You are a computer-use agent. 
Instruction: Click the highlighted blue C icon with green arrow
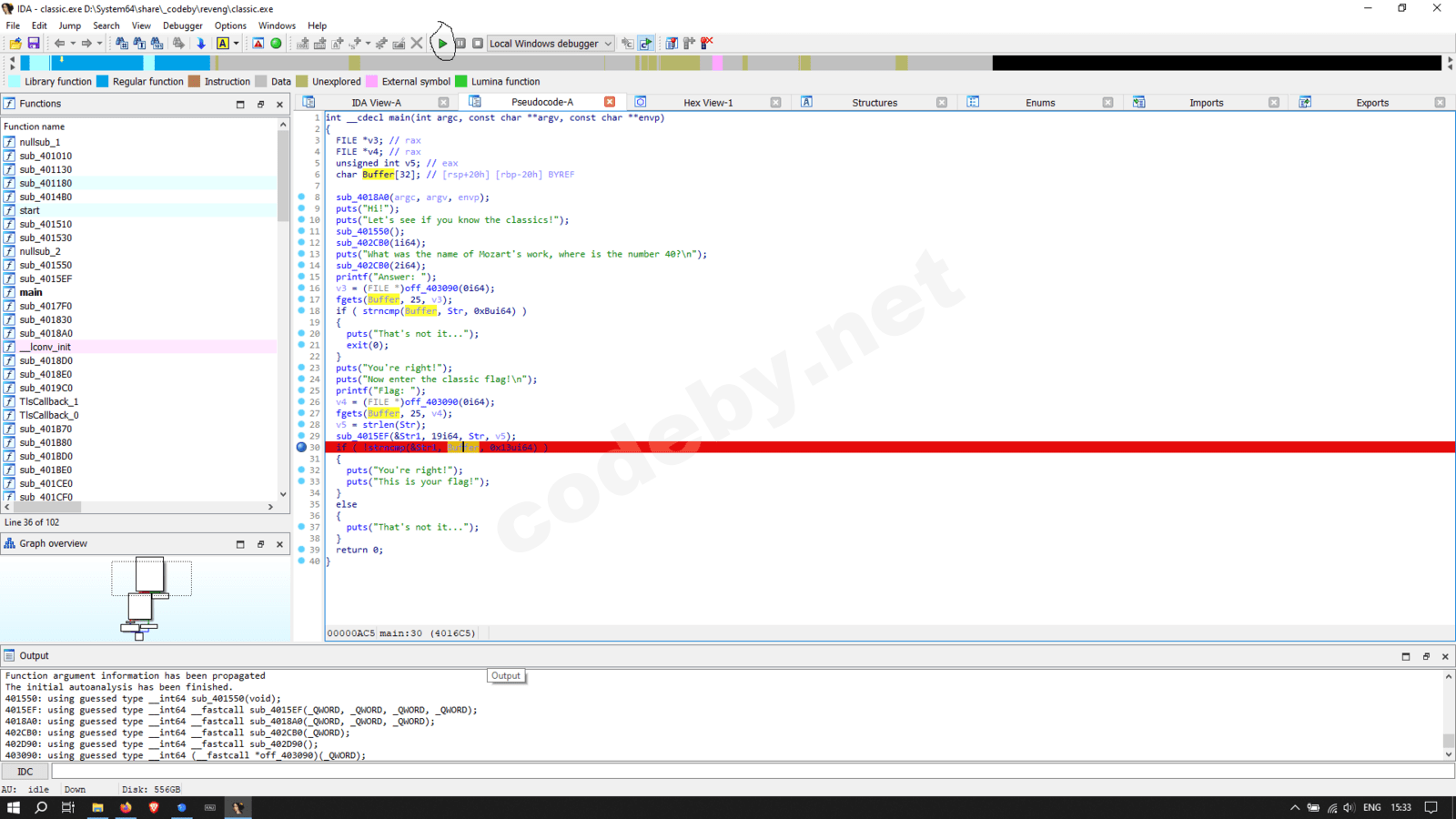click(646, 44)
